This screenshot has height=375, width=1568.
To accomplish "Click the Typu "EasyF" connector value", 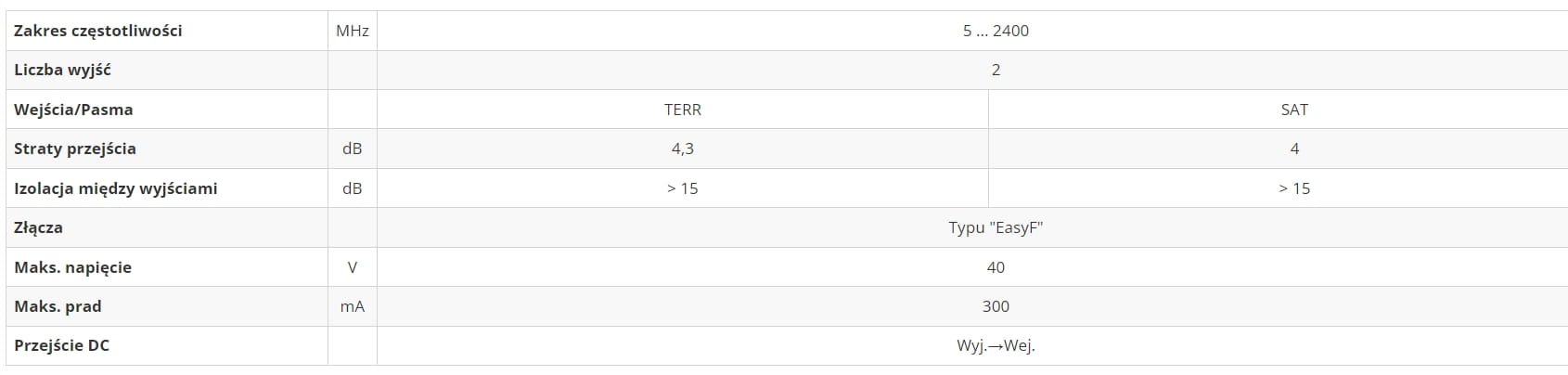I will tap(996, 227).
